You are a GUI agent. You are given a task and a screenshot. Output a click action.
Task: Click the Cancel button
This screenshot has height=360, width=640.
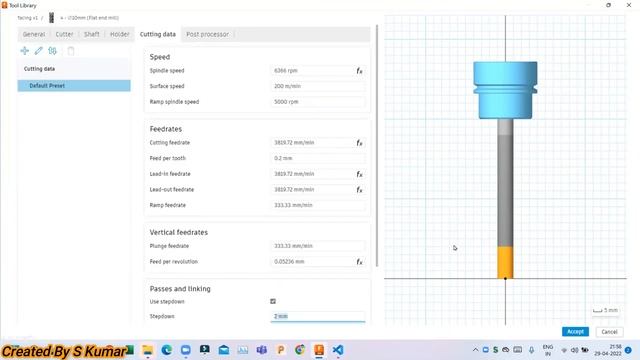click(x=609, y=331)
